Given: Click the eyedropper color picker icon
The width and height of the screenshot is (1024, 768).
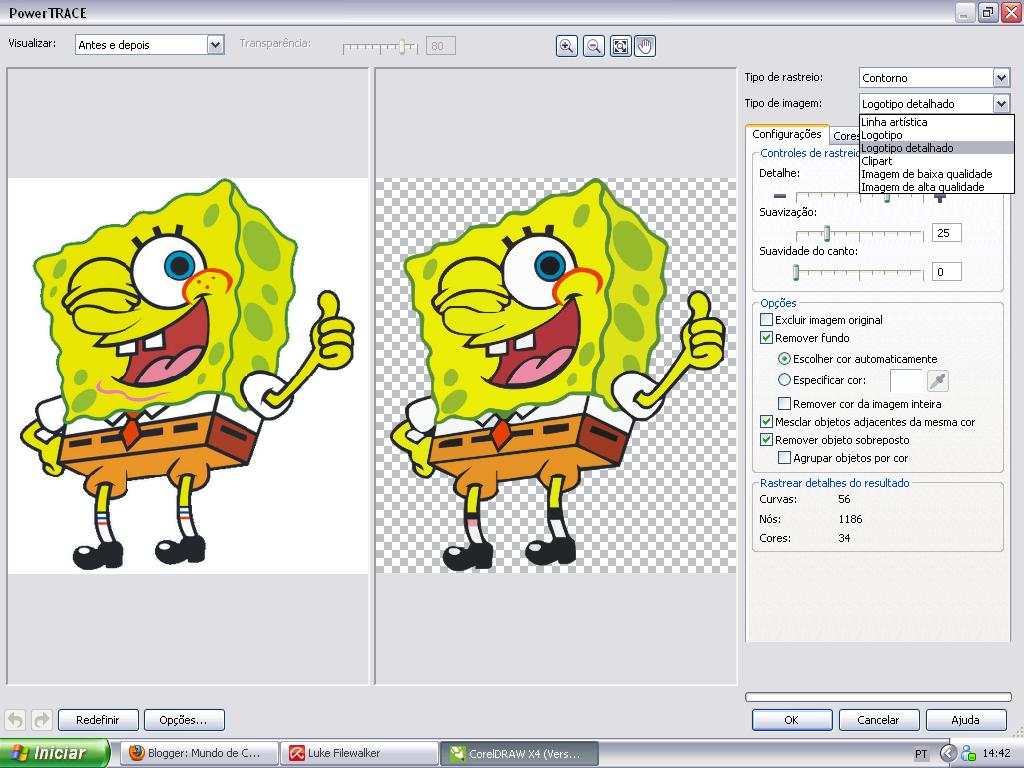Looking at the screenshot, I should coord(938,380).
